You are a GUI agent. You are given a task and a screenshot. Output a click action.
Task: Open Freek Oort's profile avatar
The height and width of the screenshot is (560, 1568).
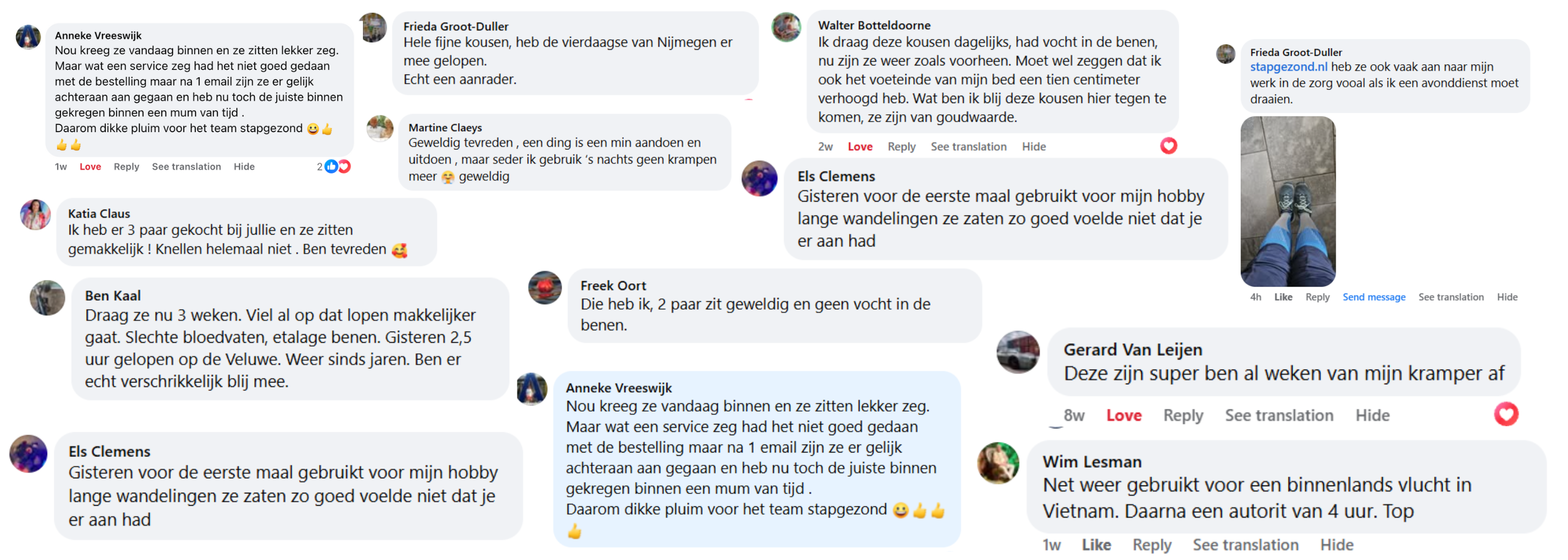coord(544,288)
